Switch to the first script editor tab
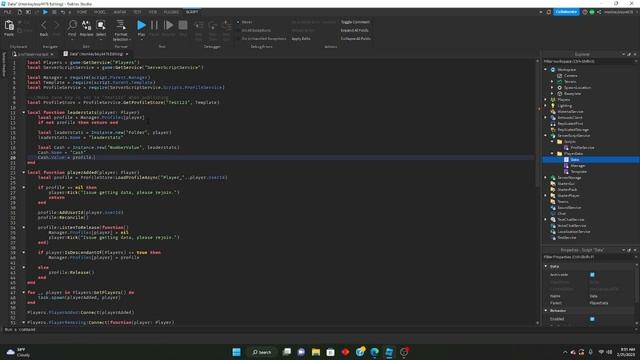Viewport: 640px width, 360px height. point(33,54)
